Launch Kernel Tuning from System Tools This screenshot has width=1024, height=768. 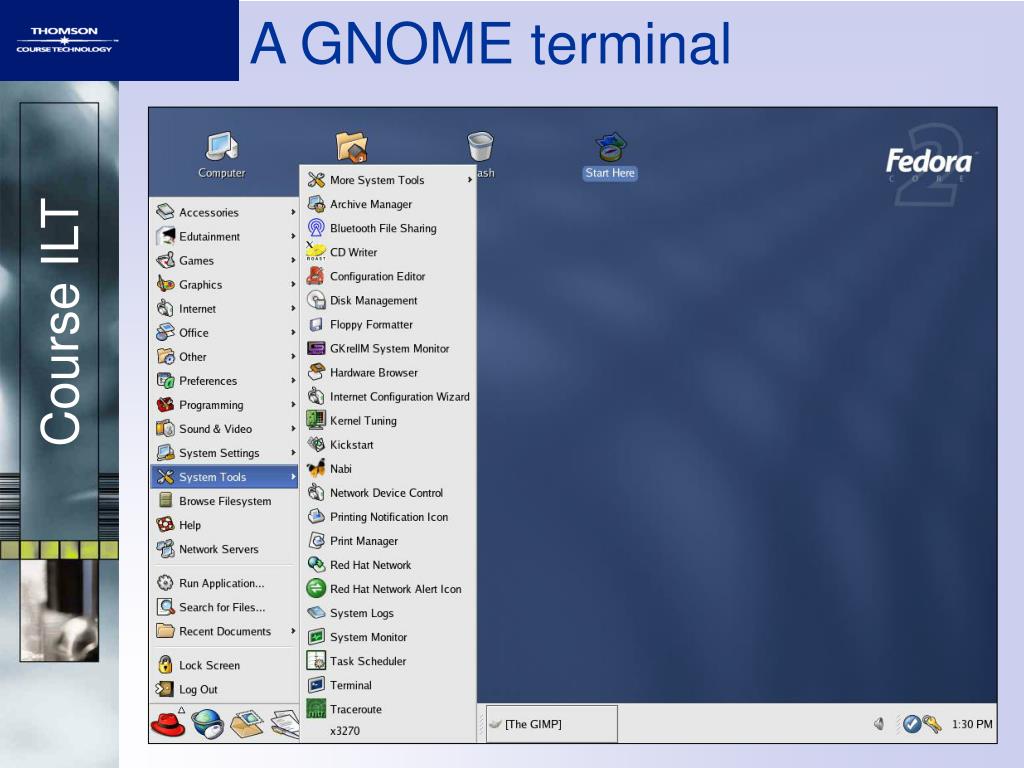(388, 421)
